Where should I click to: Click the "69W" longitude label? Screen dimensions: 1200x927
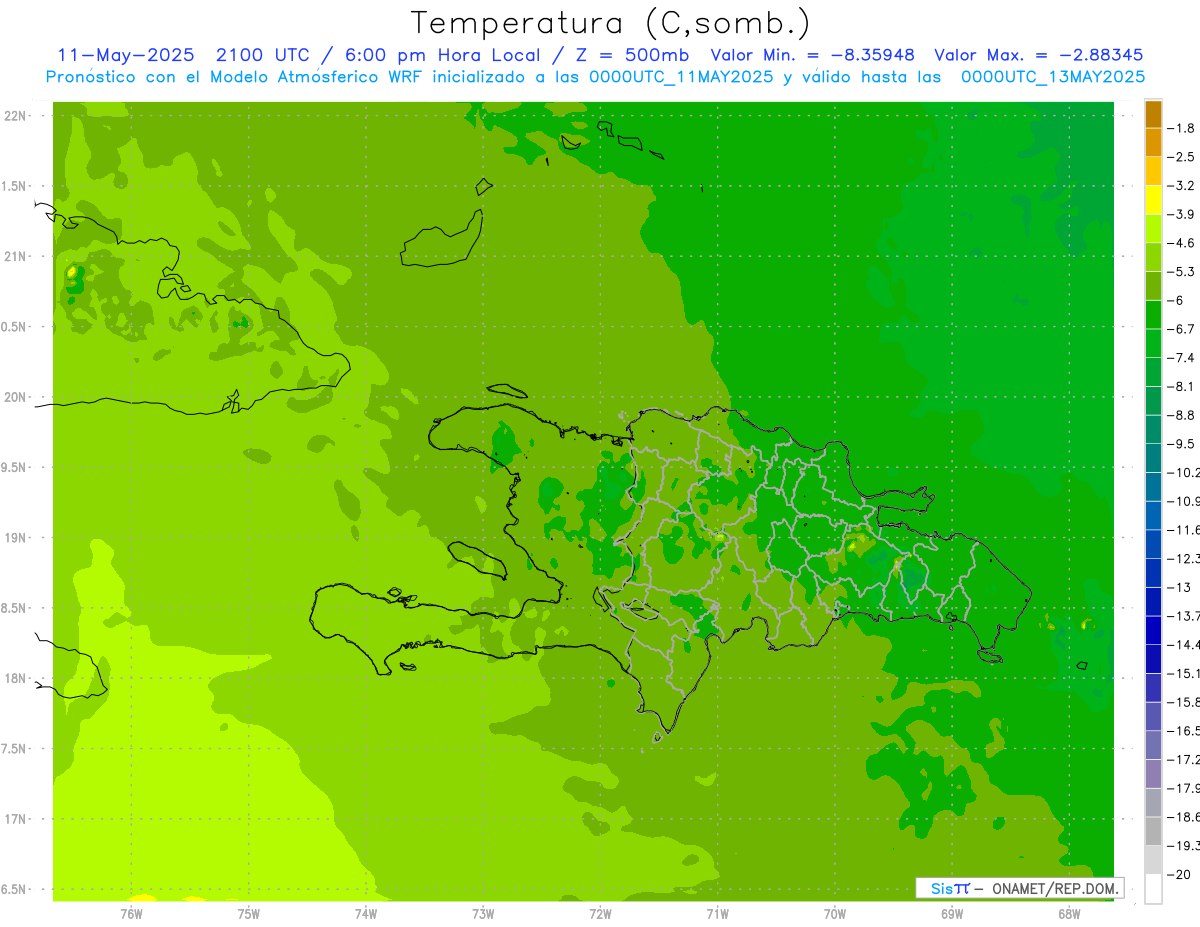tap(952, 913)
